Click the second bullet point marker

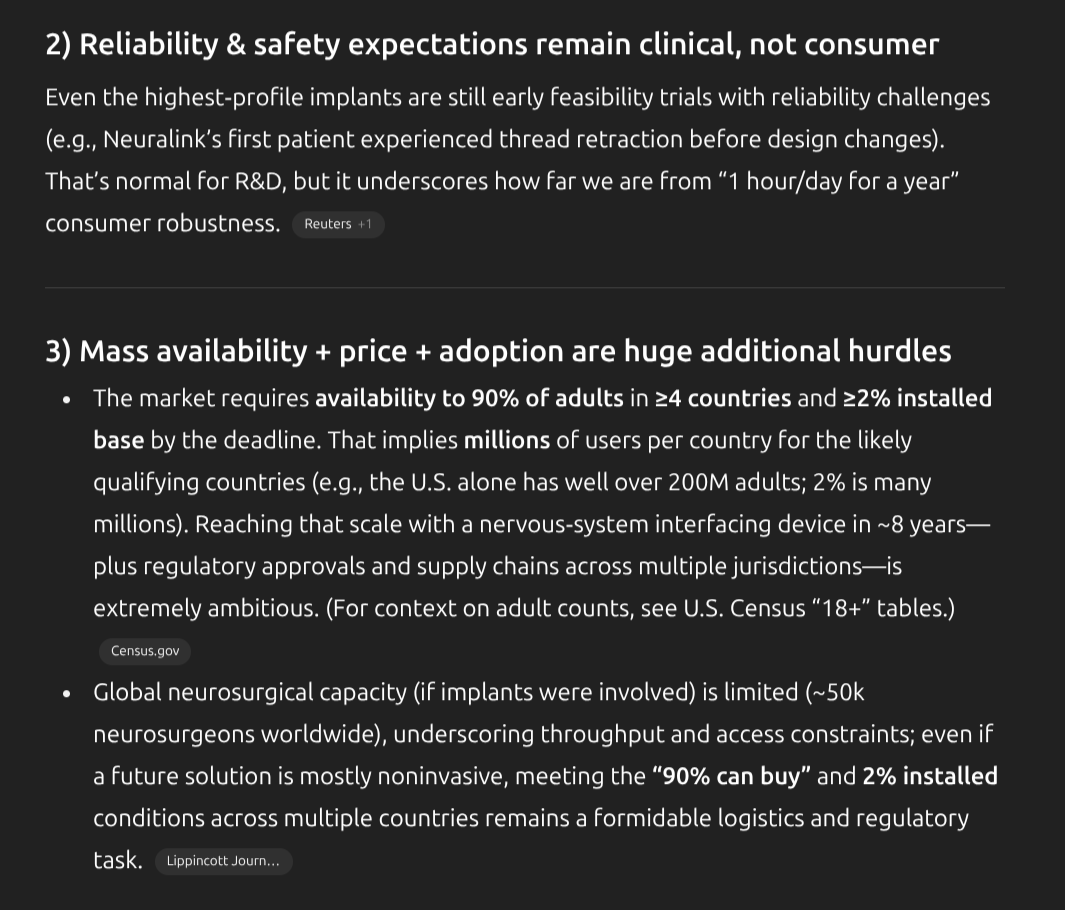[66, 693]
